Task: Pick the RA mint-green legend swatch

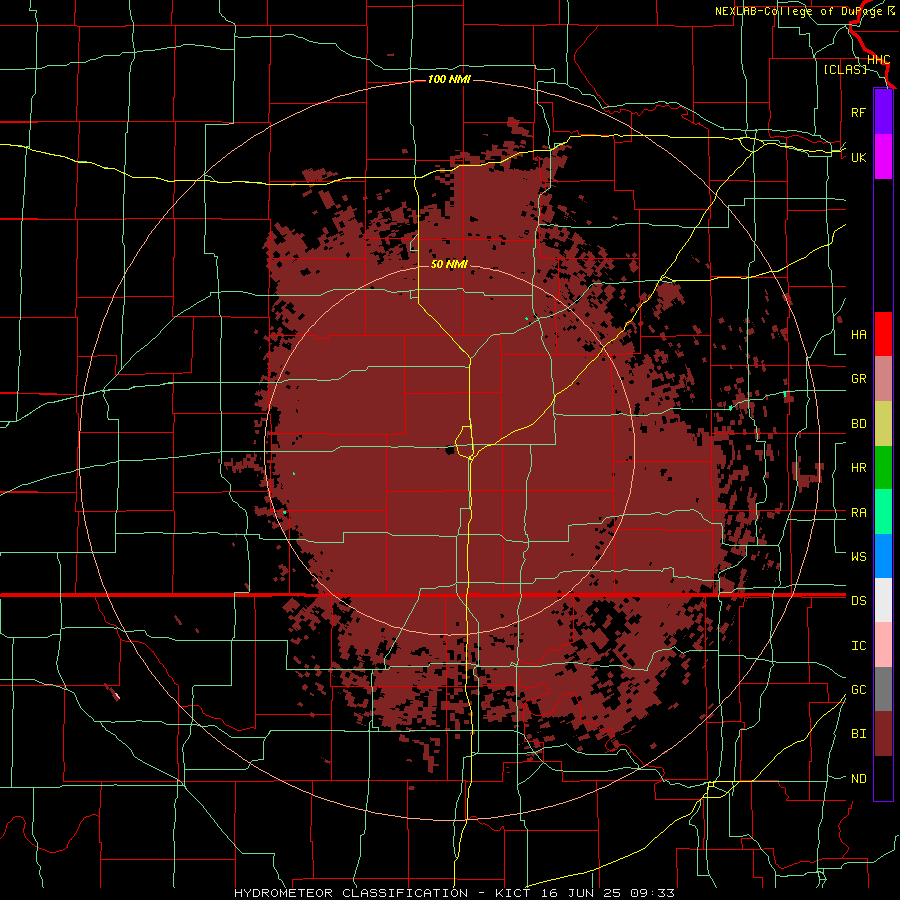Action: pos(883,512)
